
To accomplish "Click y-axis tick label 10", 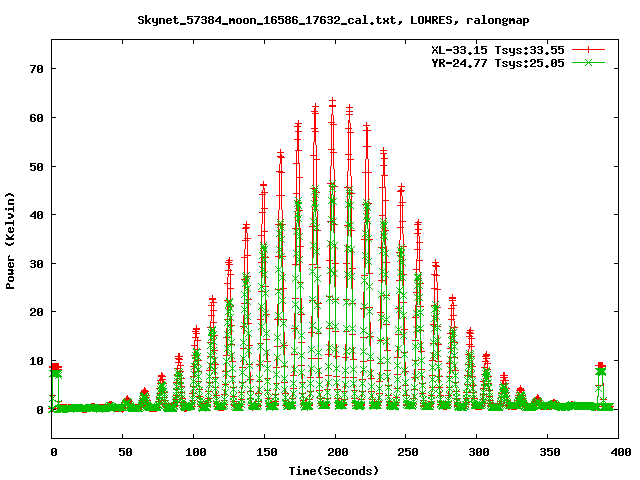I will point(36,361).
